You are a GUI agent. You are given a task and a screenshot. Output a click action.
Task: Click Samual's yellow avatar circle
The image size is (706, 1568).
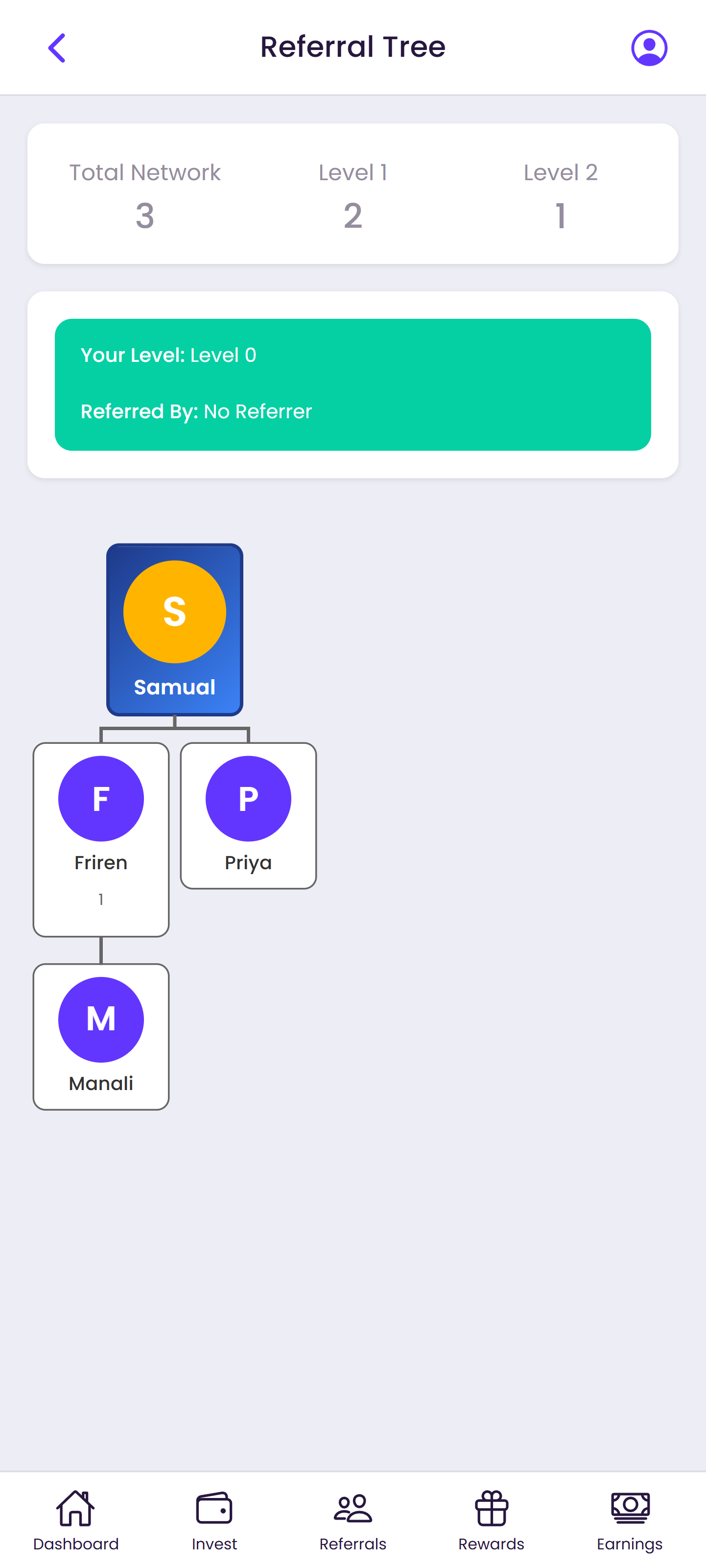(175, 612)
